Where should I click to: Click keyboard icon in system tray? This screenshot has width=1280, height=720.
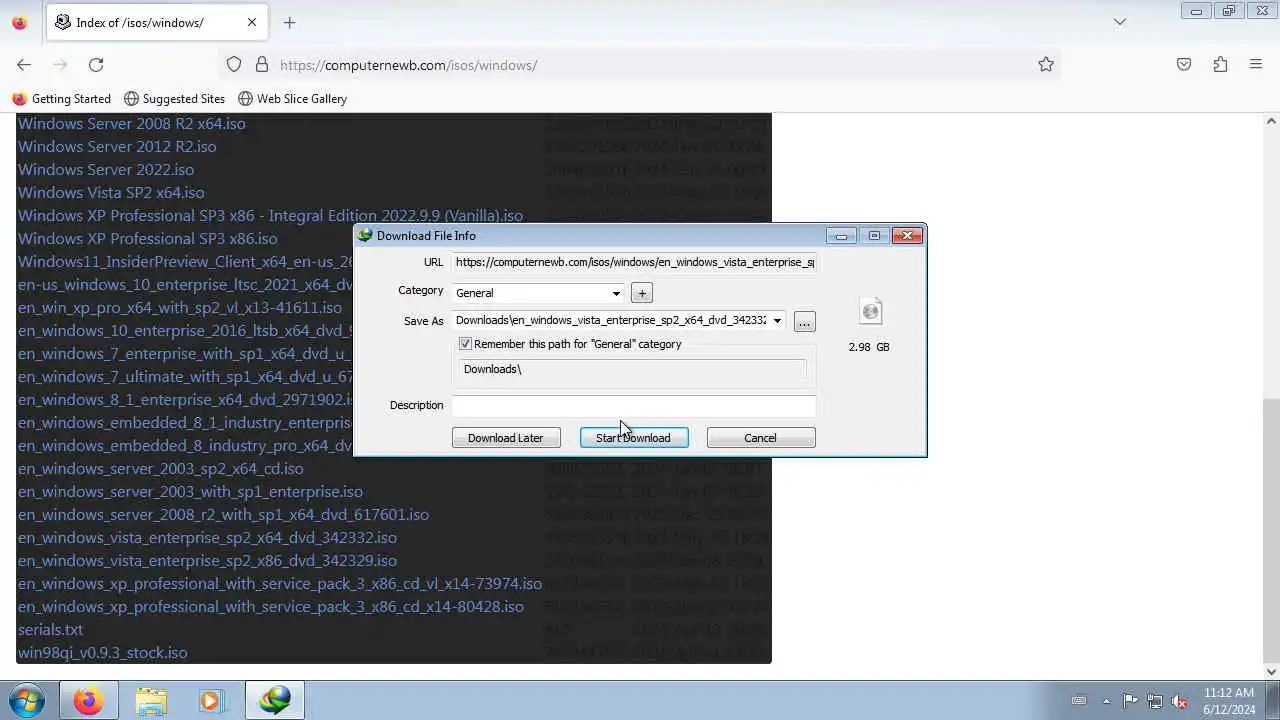(1079, 701)
